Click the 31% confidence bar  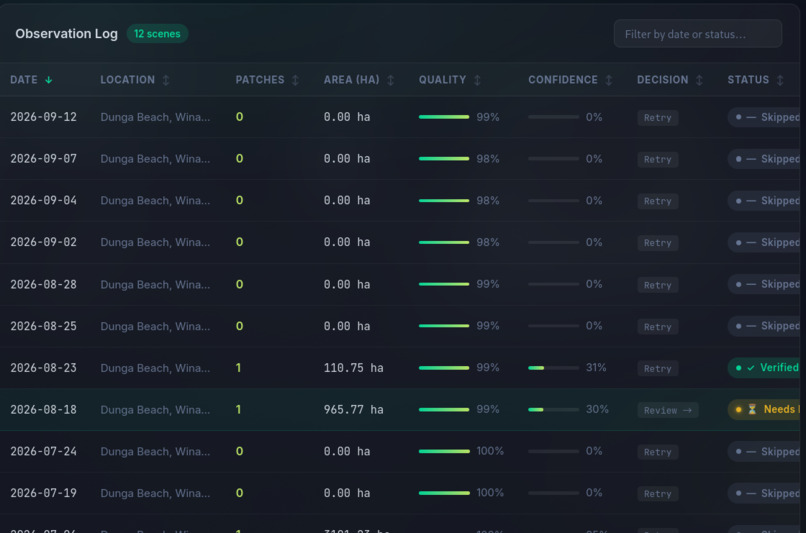point(554,368)
